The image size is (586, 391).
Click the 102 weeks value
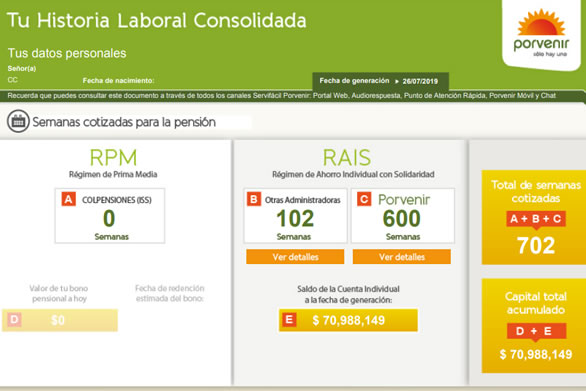pyautogui.click(x=295, y=218)
